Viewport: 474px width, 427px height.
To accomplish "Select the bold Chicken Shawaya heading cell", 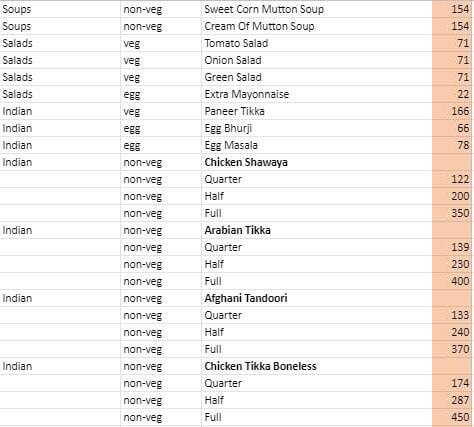I will (317, 162).
